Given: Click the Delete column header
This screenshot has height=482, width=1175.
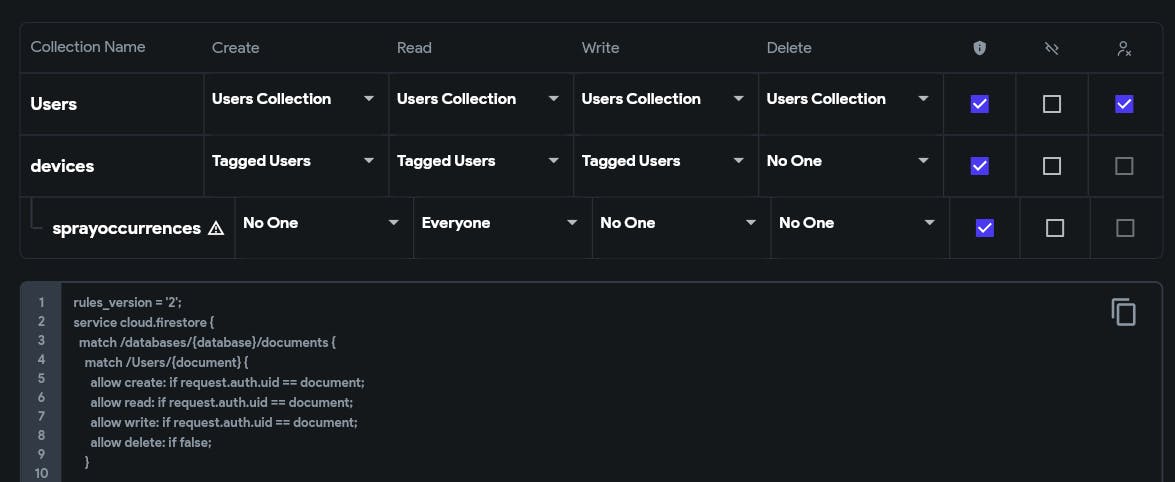Looking at the screenshot, I should coord(789,48).
